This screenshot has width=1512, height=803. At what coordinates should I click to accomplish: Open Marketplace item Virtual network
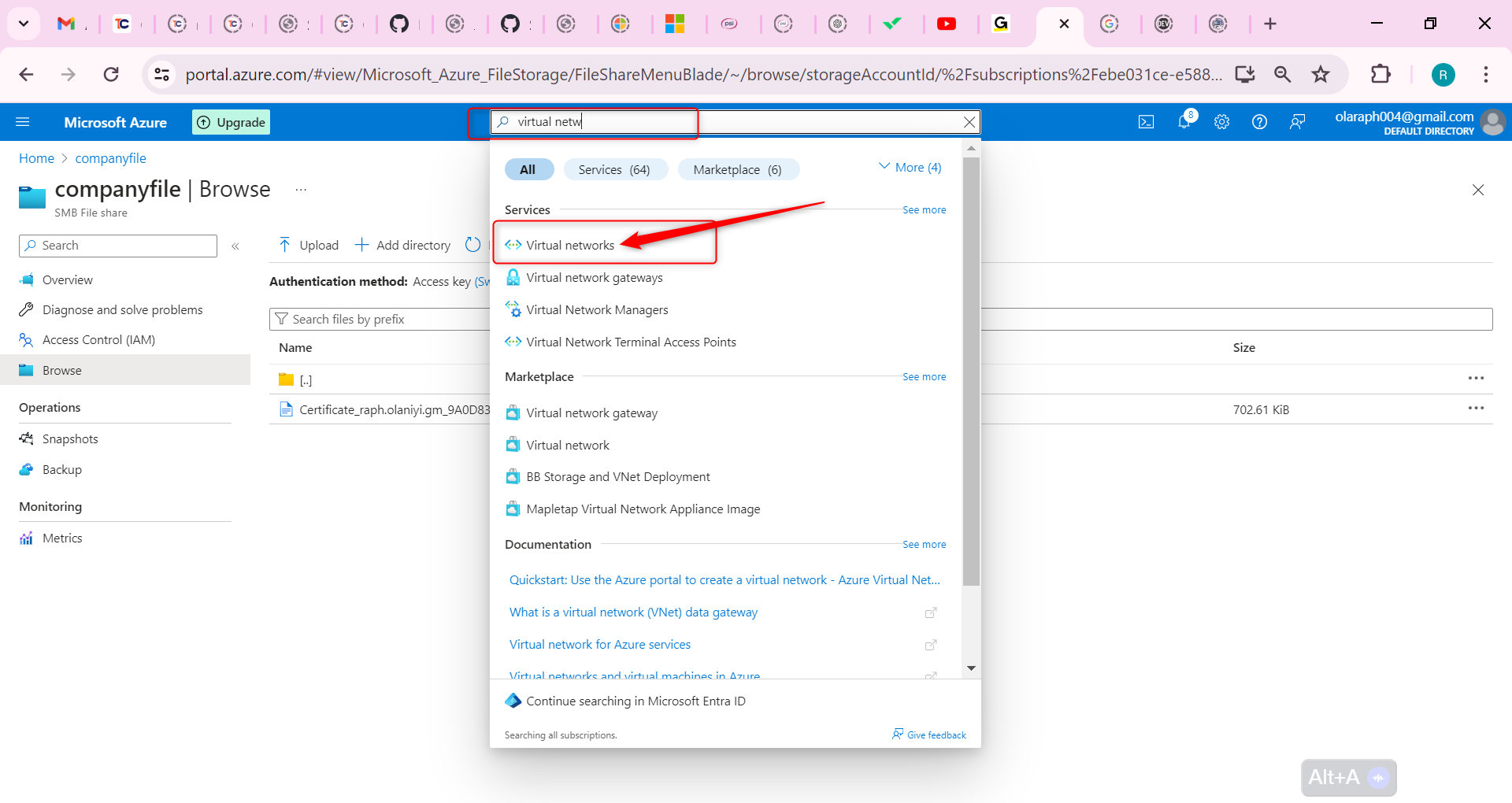click(568, 445)
